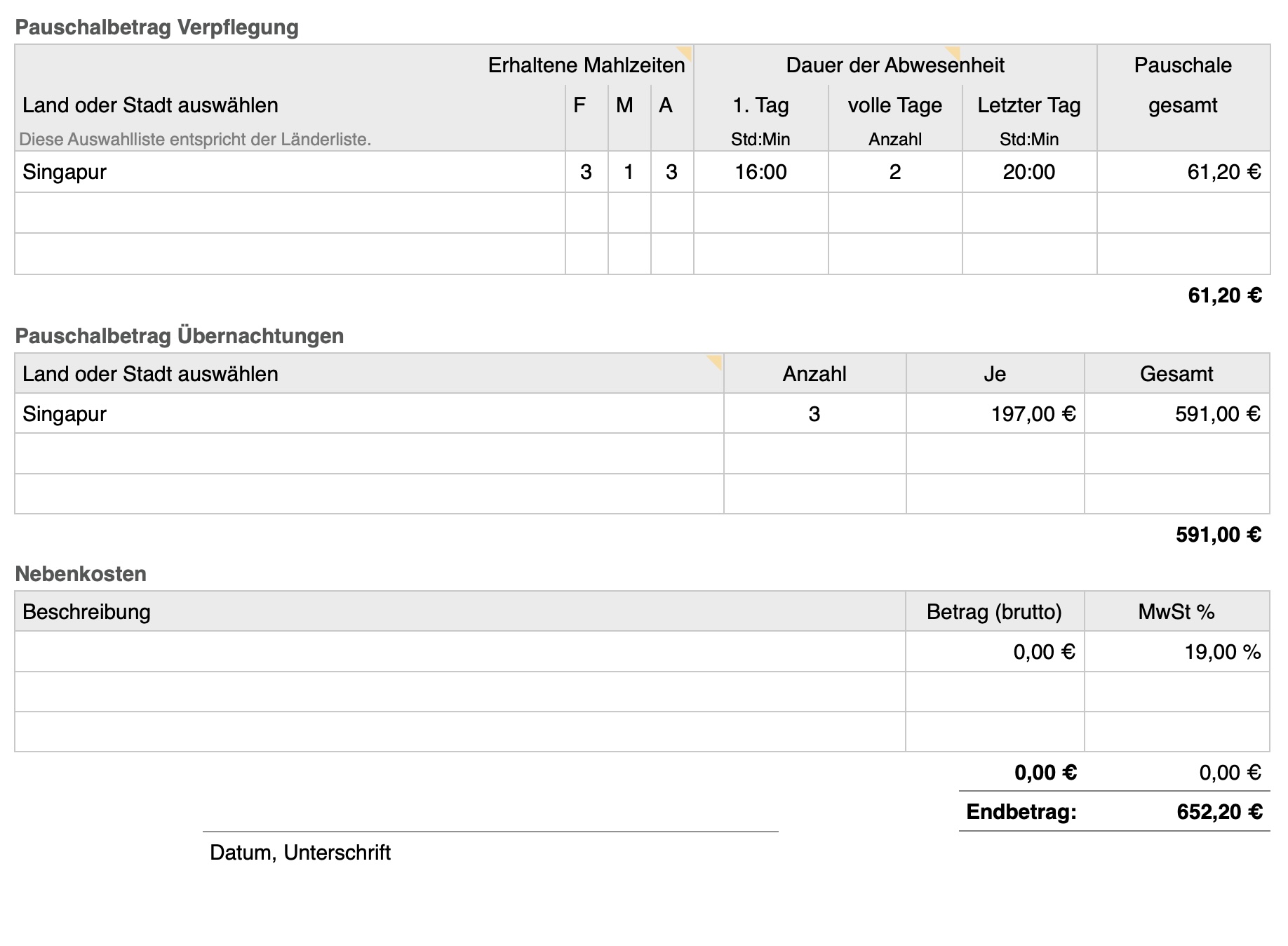The height and width of the screenshot is (946, 1288).
Task: Select the Endbetrag total 652,20 €
Action: [x=1219, y=812]
